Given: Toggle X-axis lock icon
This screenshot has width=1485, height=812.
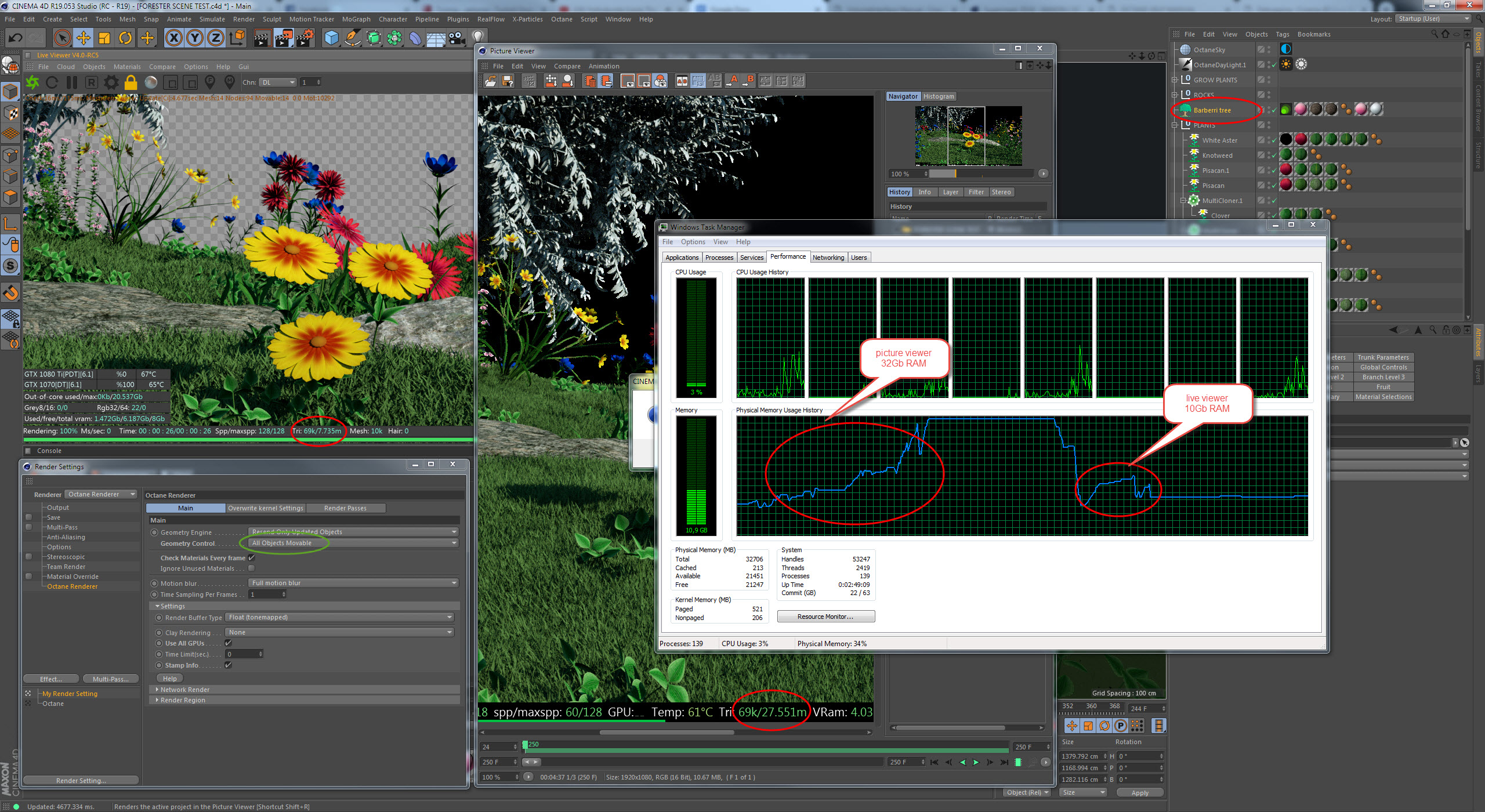Looking at the screenshot, I should pyautogui.click(x=173, y=38).
